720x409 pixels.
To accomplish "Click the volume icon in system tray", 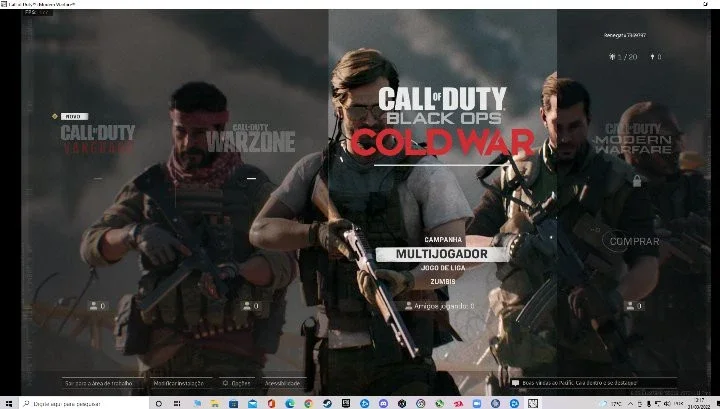I will [667, 404].
